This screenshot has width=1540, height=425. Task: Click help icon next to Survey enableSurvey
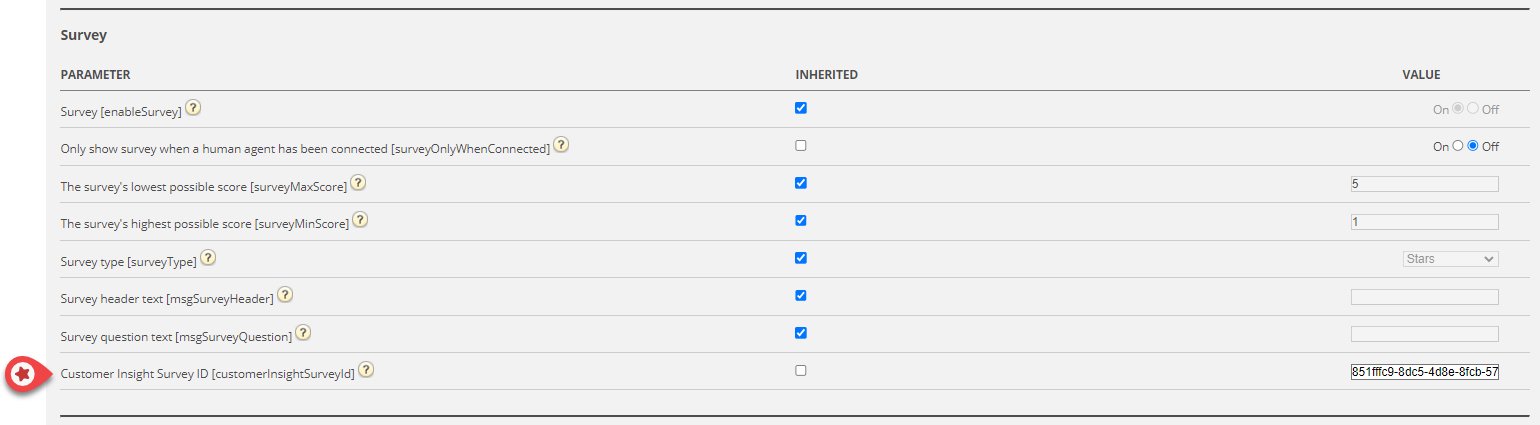[x=193, y=108]
